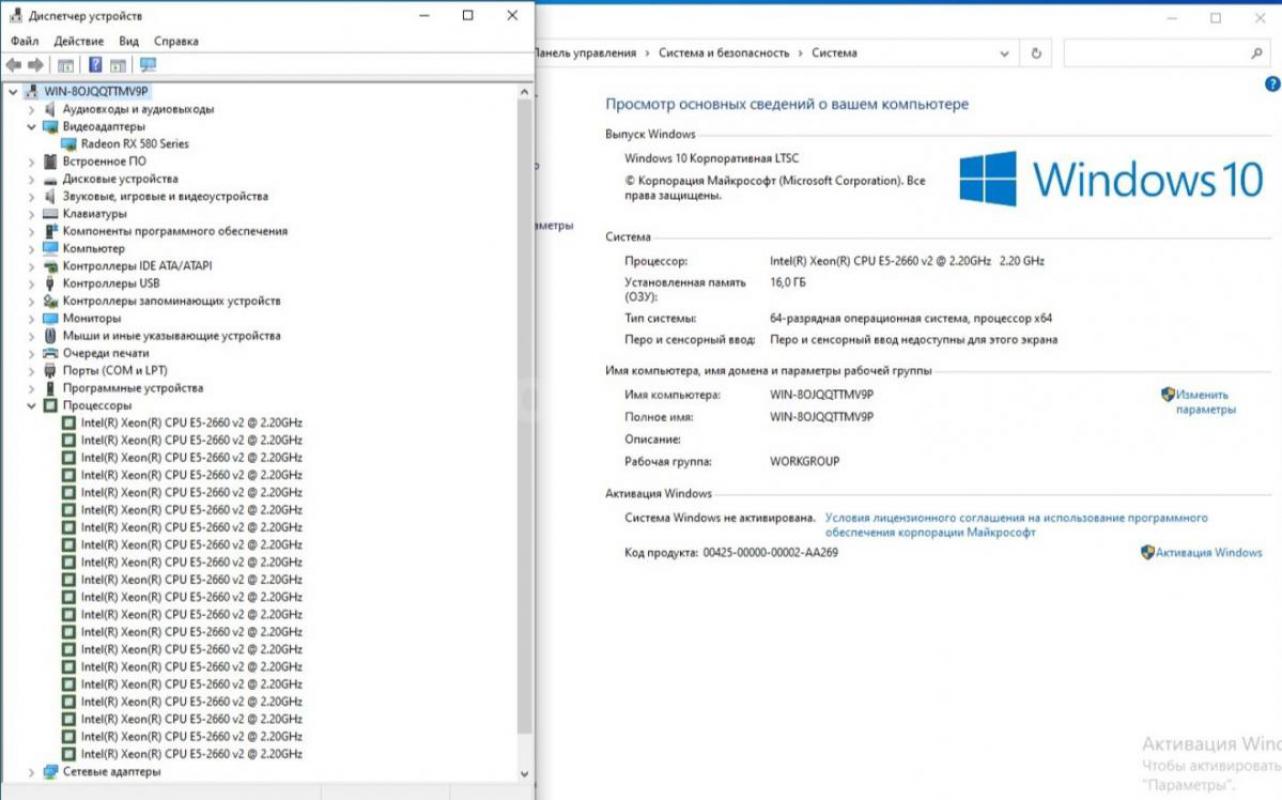
Task: Refresh the System window address bar
Action: (1036, 53)
